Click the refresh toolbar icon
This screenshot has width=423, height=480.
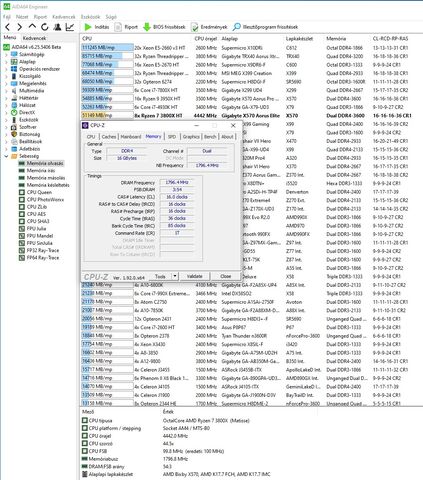(44, 27)
